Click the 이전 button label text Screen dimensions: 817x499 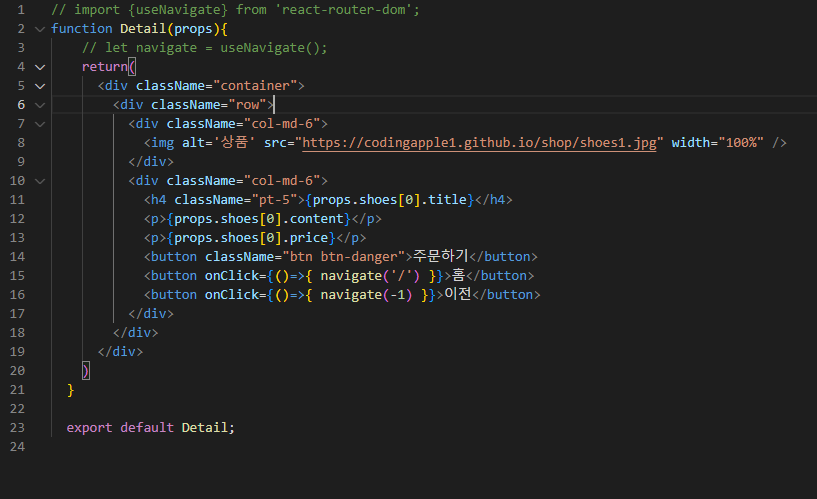point(458,294)
